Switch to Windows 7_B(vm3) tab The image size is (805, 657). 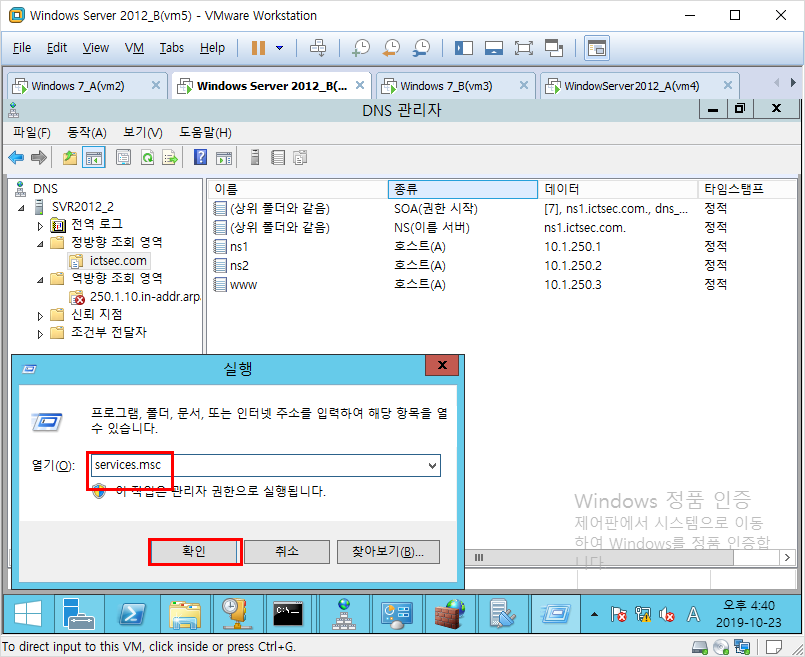point(446,86)
